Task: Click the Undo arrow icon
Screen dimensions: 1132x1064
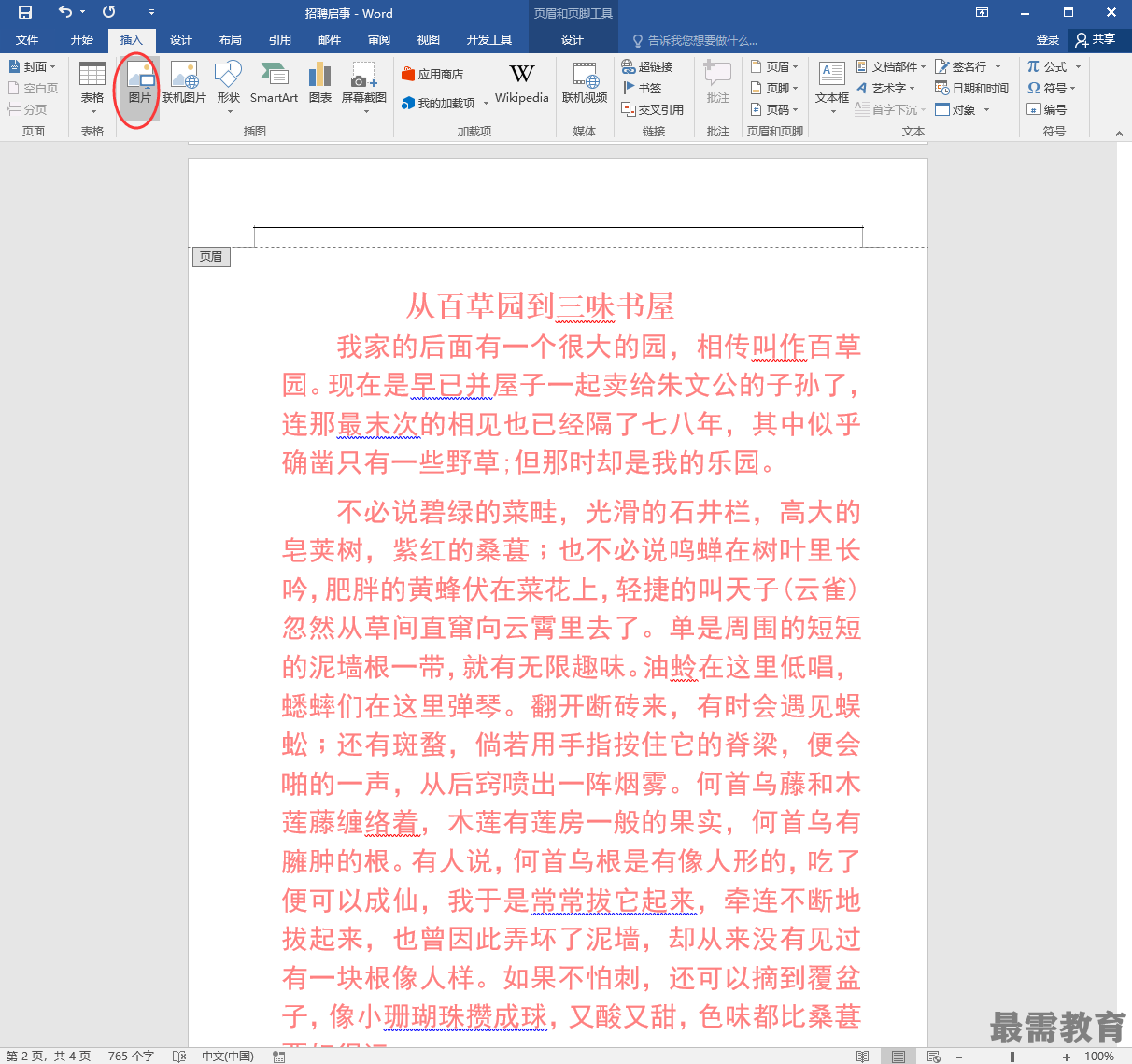Action: (64, 12)
